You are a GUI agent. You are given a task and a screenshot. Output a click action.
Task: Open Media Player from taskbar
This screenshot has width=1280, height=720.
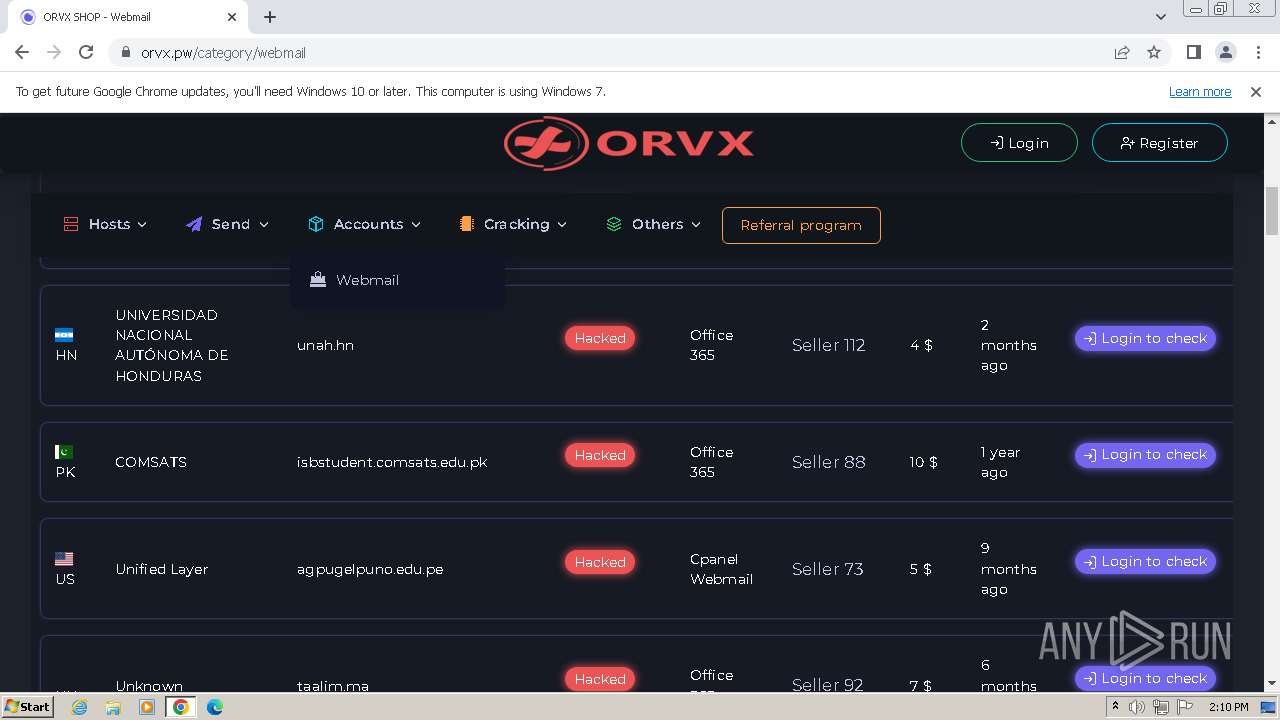(147, 707)
